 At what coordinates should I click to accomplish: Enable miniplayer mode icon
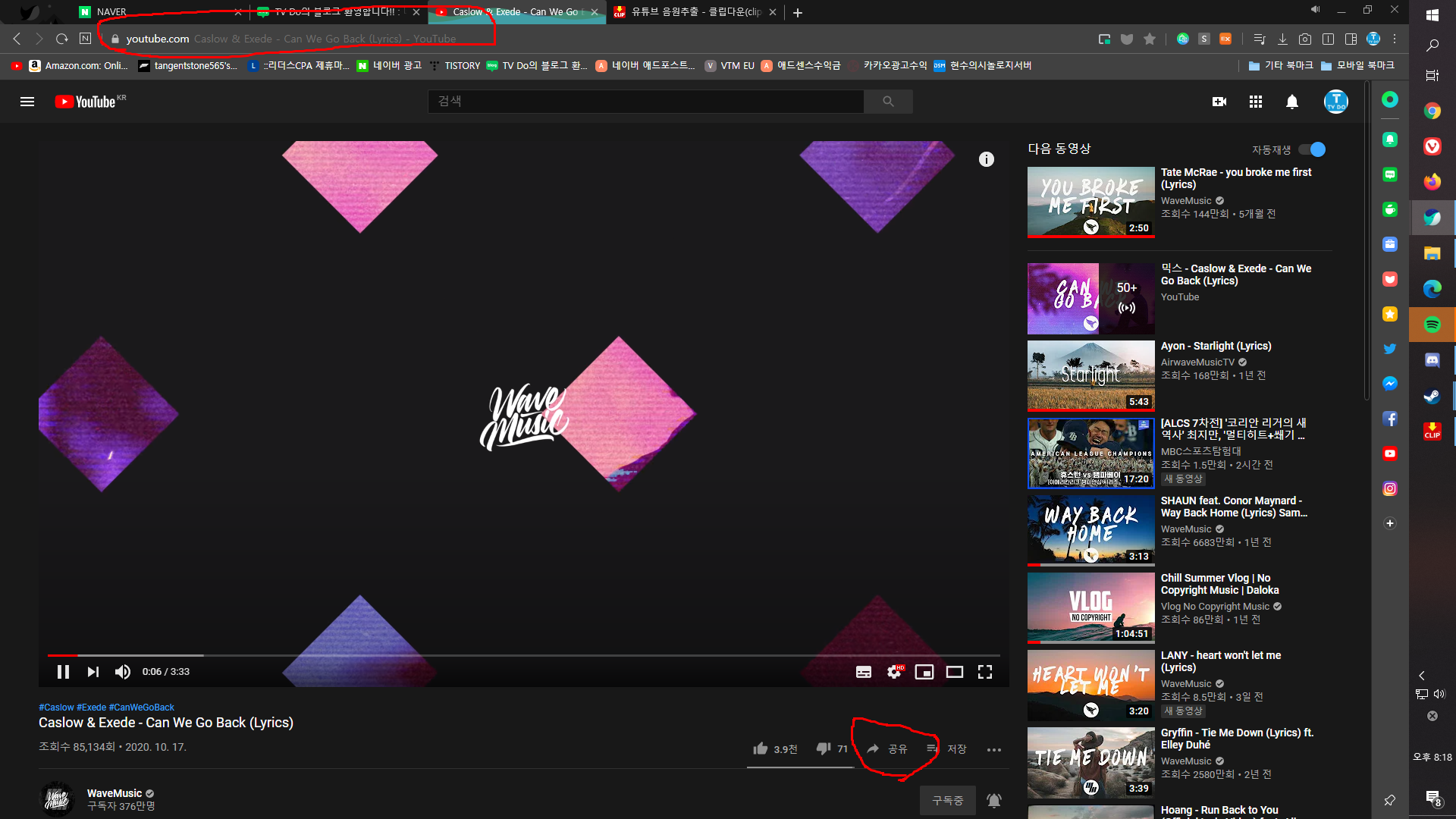point(924,672)
